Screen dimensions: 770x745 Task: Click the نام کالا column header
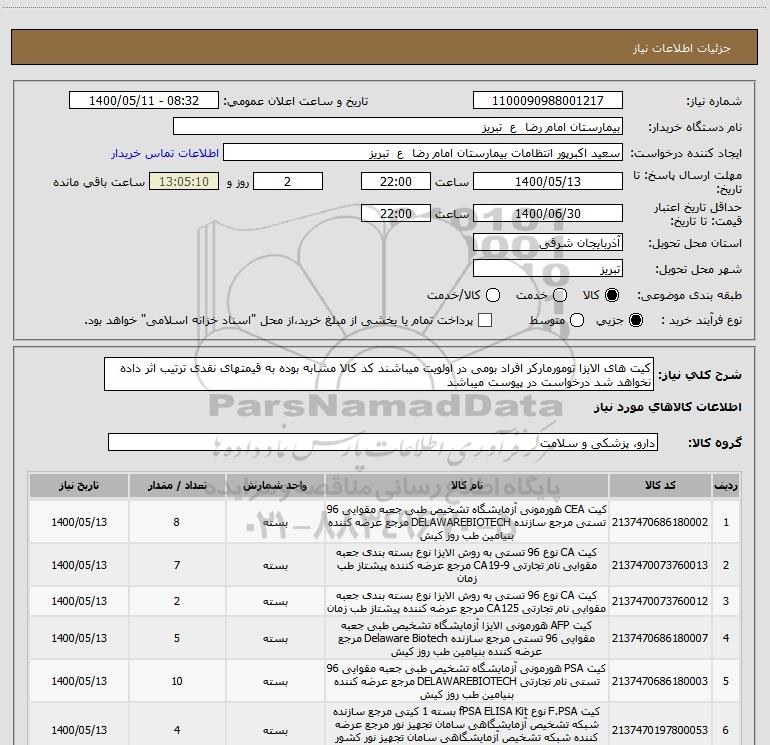(467, 486)
